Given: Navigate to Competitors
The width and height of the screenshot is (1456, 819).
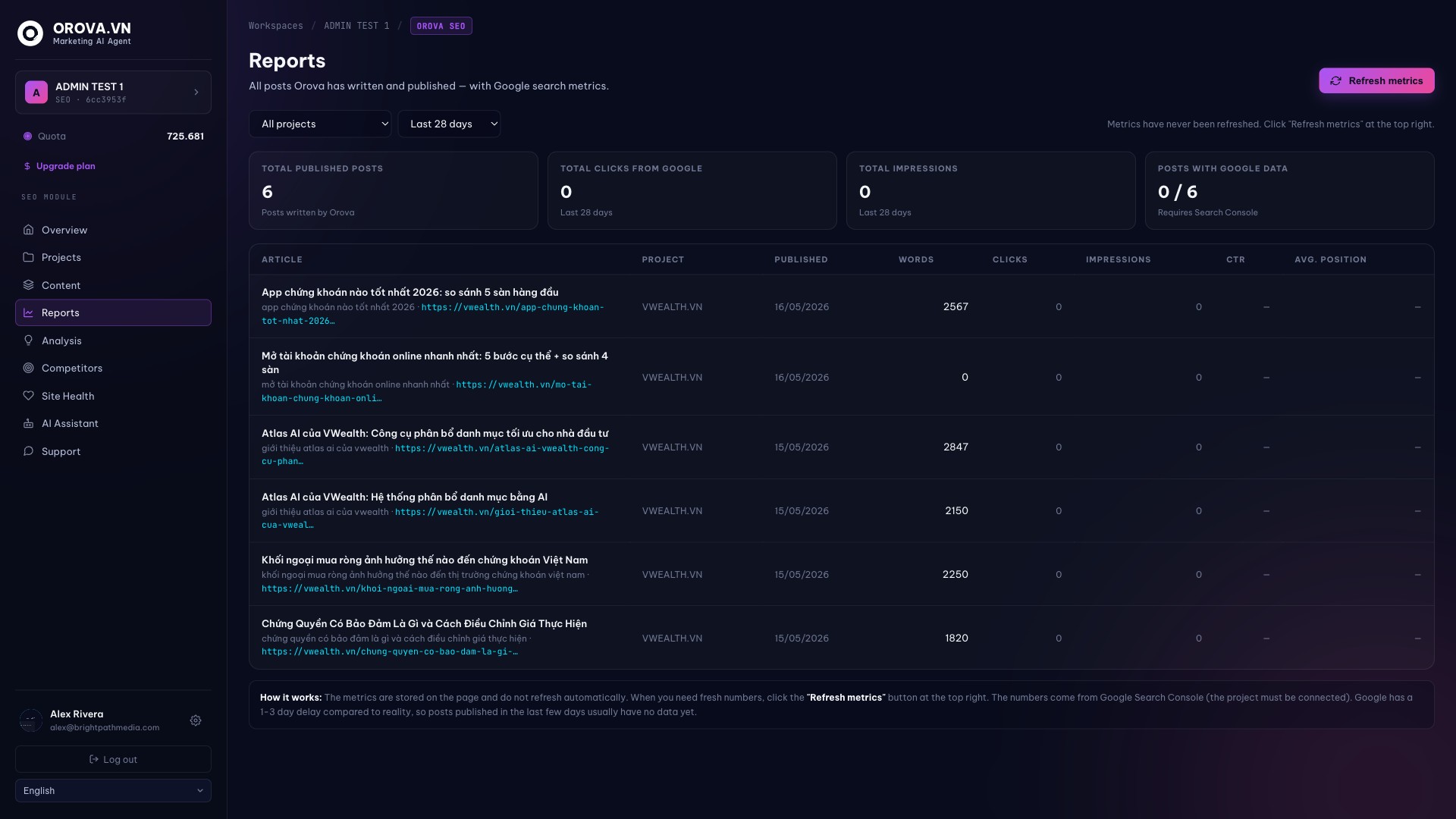Looking at the screenshot, I should 113,368.
